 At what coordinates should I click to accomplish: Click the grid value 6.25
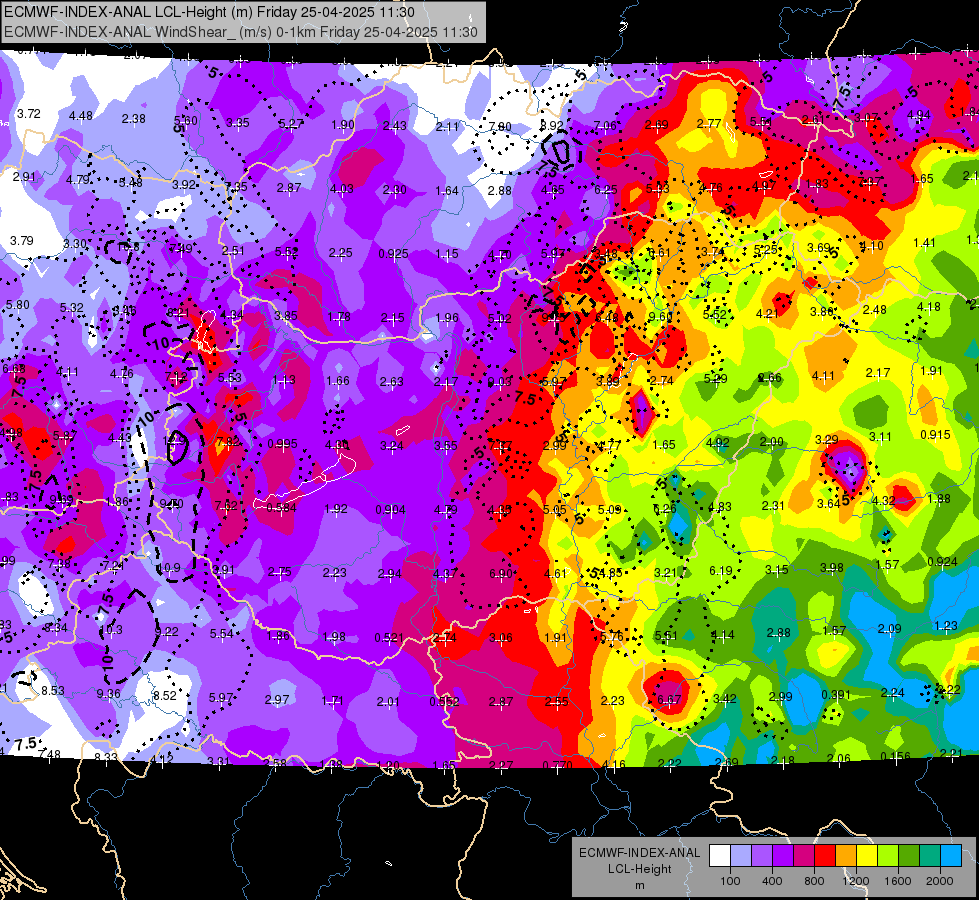[x=606, y=190]
